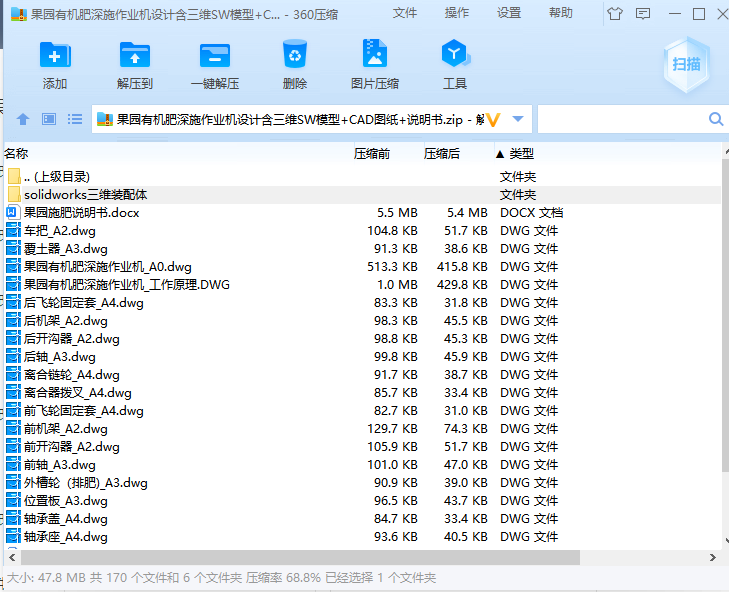
Task: Click the 解压到 (Extract to) icon
Action: (x=135, y=55)
